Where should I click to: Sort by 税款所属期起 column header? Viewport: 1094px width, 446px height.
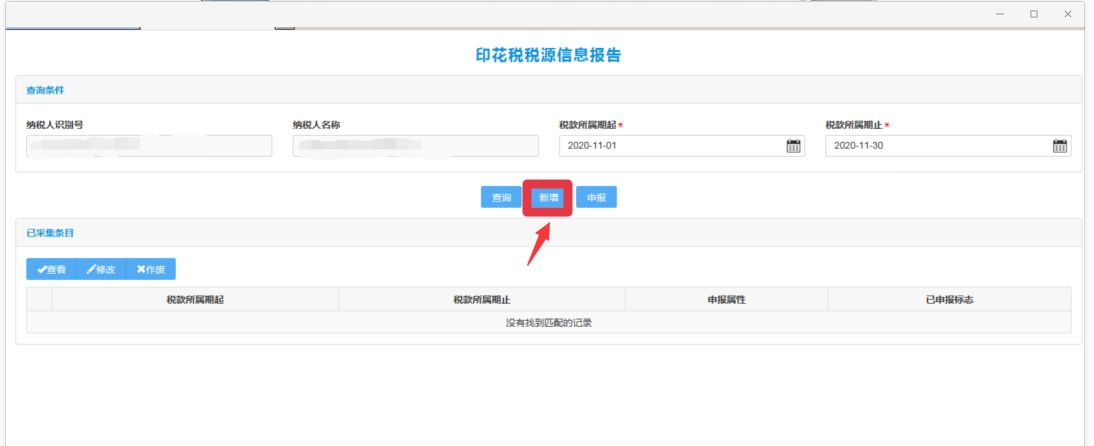click(x=195, y=299)
